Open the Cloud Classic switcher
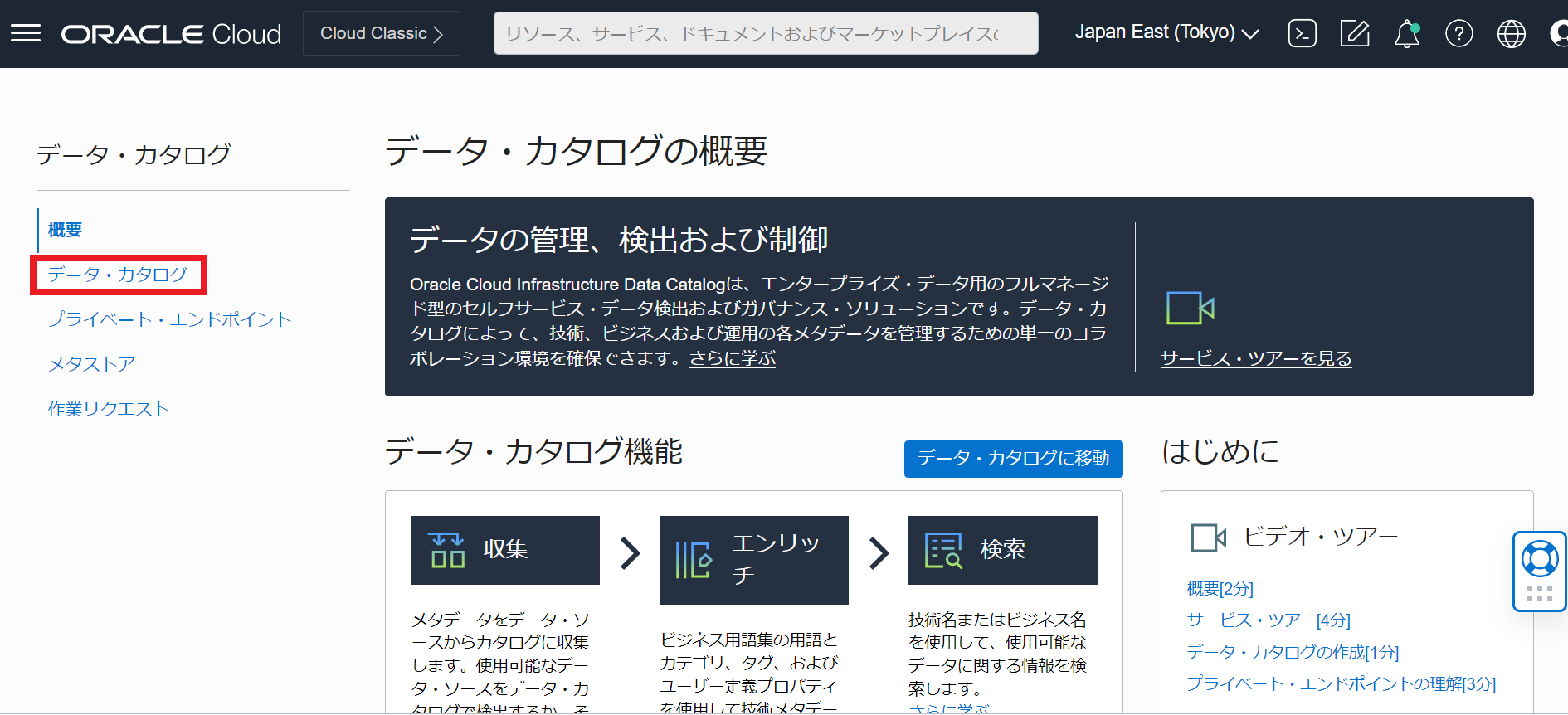This screenshot has width=1568, height=715. 382,33
